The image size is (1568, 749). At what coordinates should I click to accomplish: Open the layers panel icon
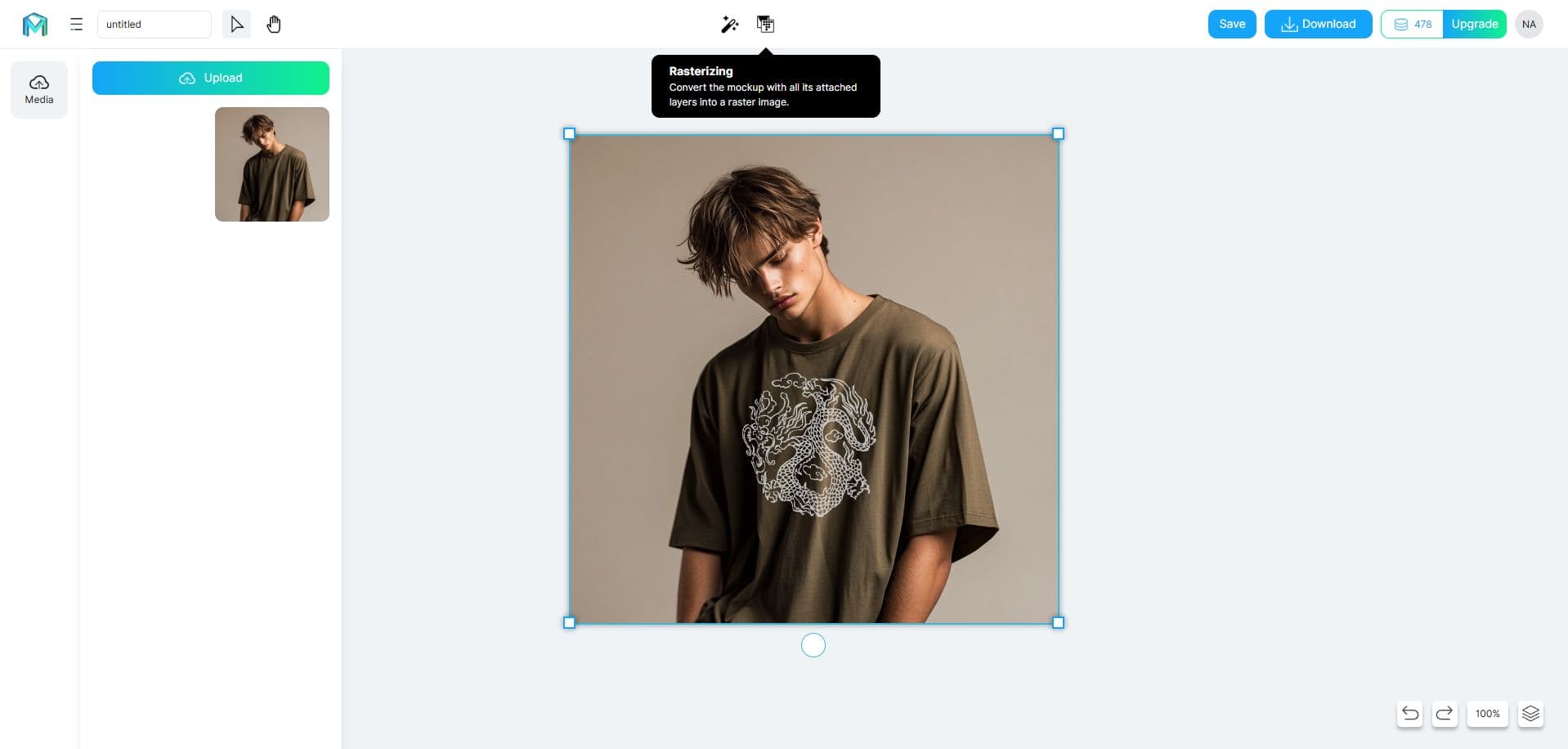(x=1530, y=714)
